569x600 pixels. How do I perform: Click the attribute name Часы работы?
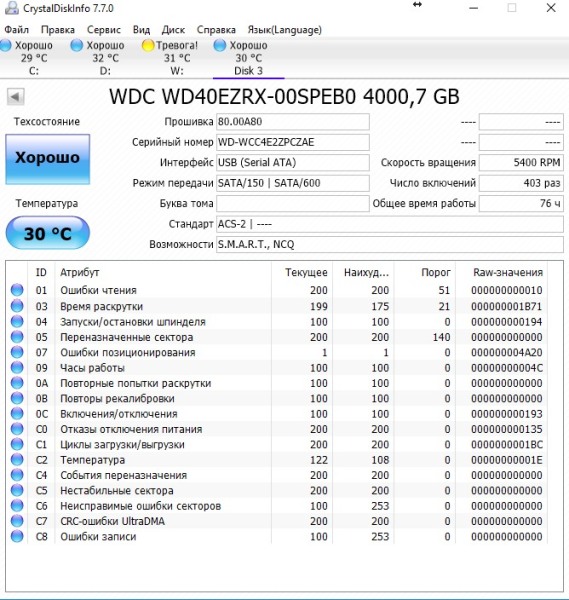coord(93,368)
